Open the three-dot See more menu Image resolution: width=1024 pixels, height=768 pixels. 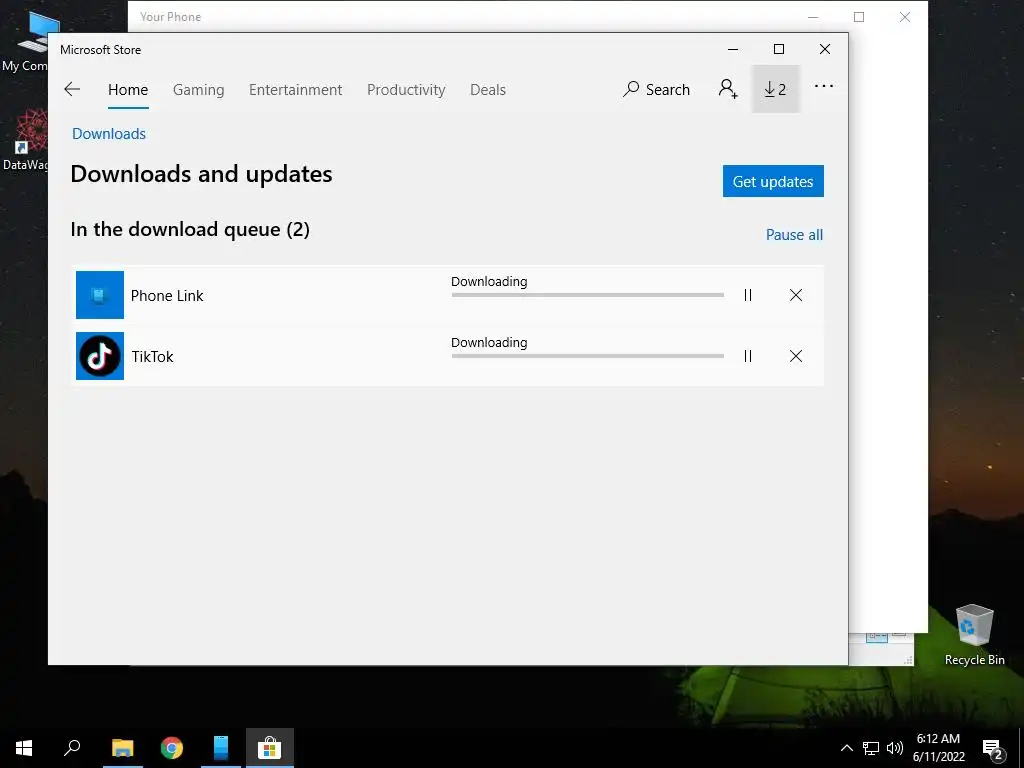(x=824, y=86)
